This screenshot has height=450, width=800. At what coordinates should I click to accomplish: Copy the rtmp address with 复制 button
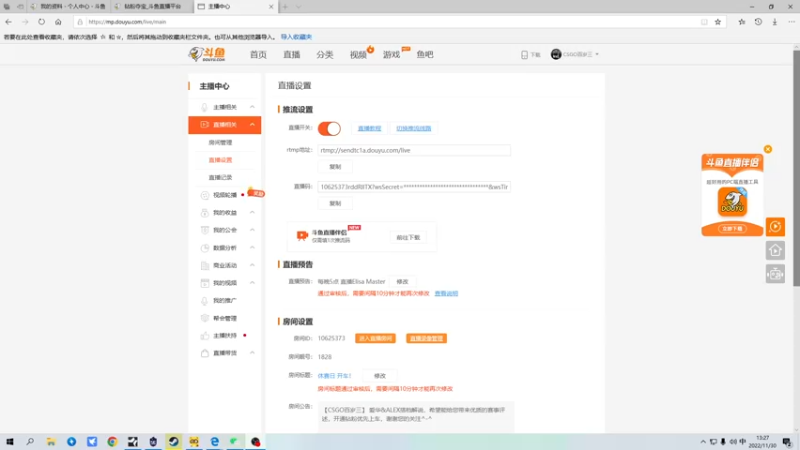(335, 167)
